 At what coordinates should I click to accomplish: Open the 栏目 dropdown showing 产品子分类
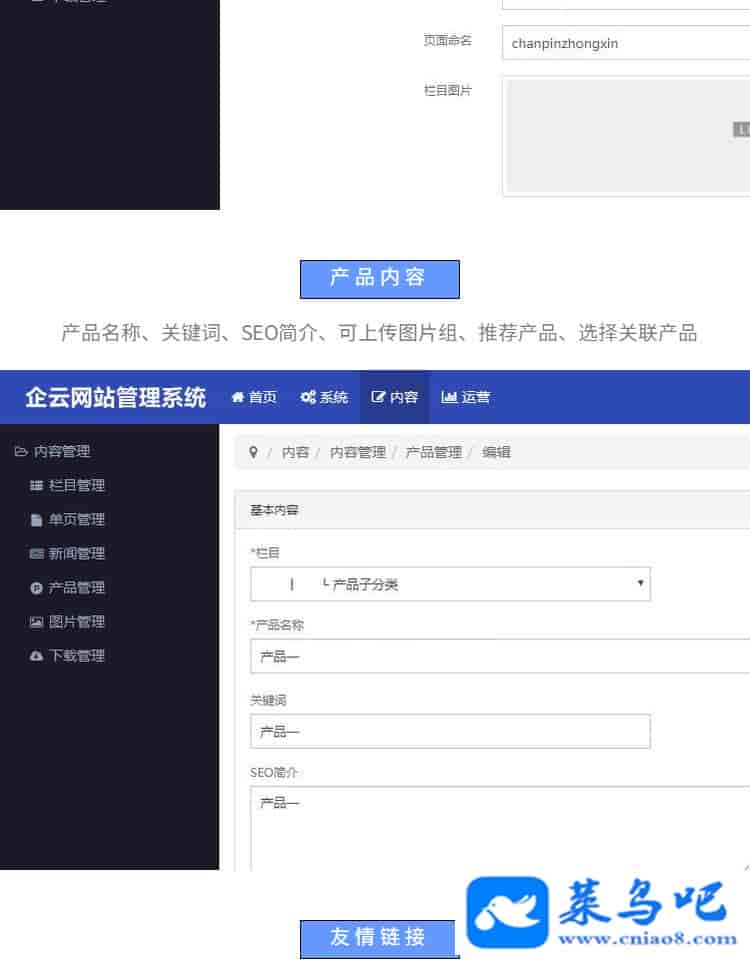tap(450, 584)
